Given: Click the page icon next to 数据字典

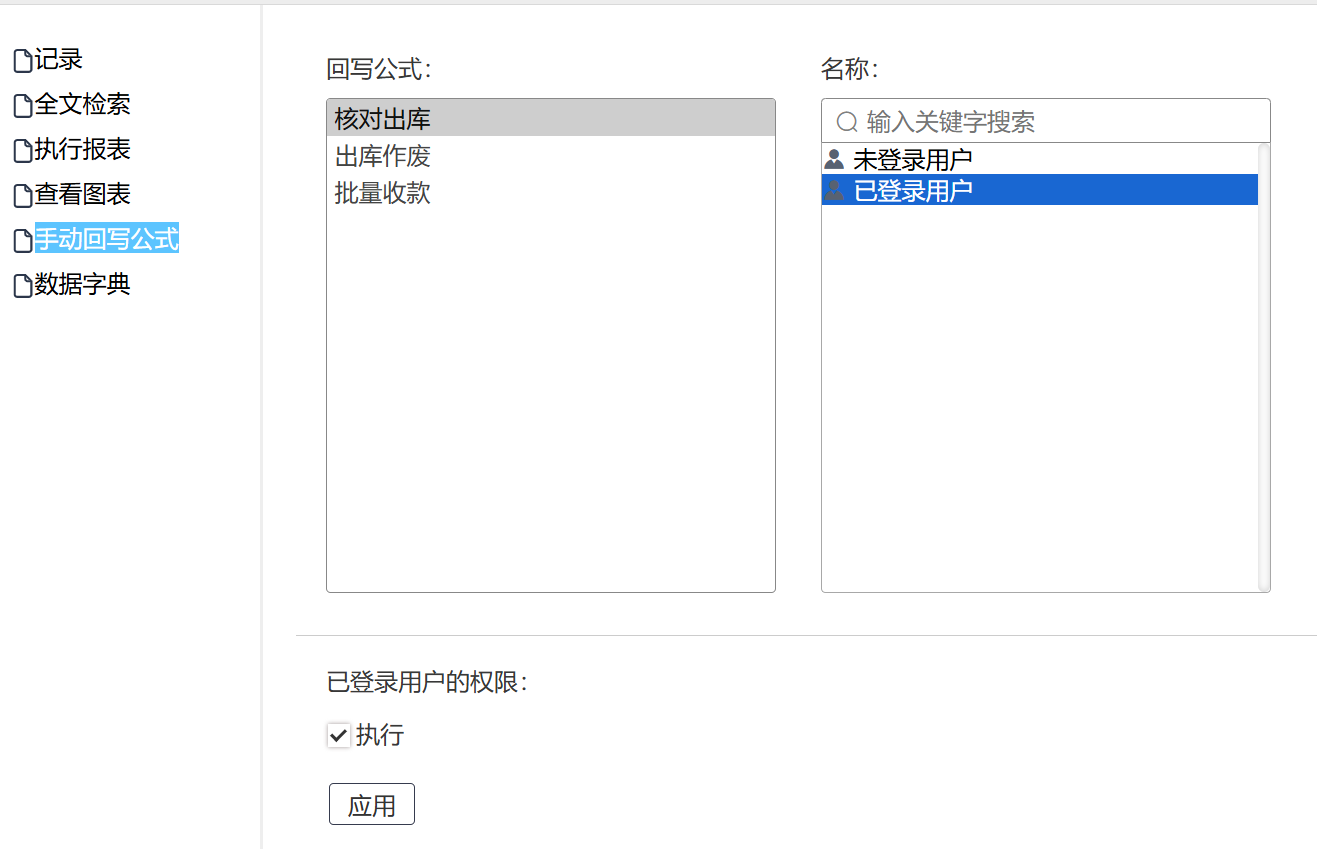Looking at the screenshot, I should click(22, 286).
